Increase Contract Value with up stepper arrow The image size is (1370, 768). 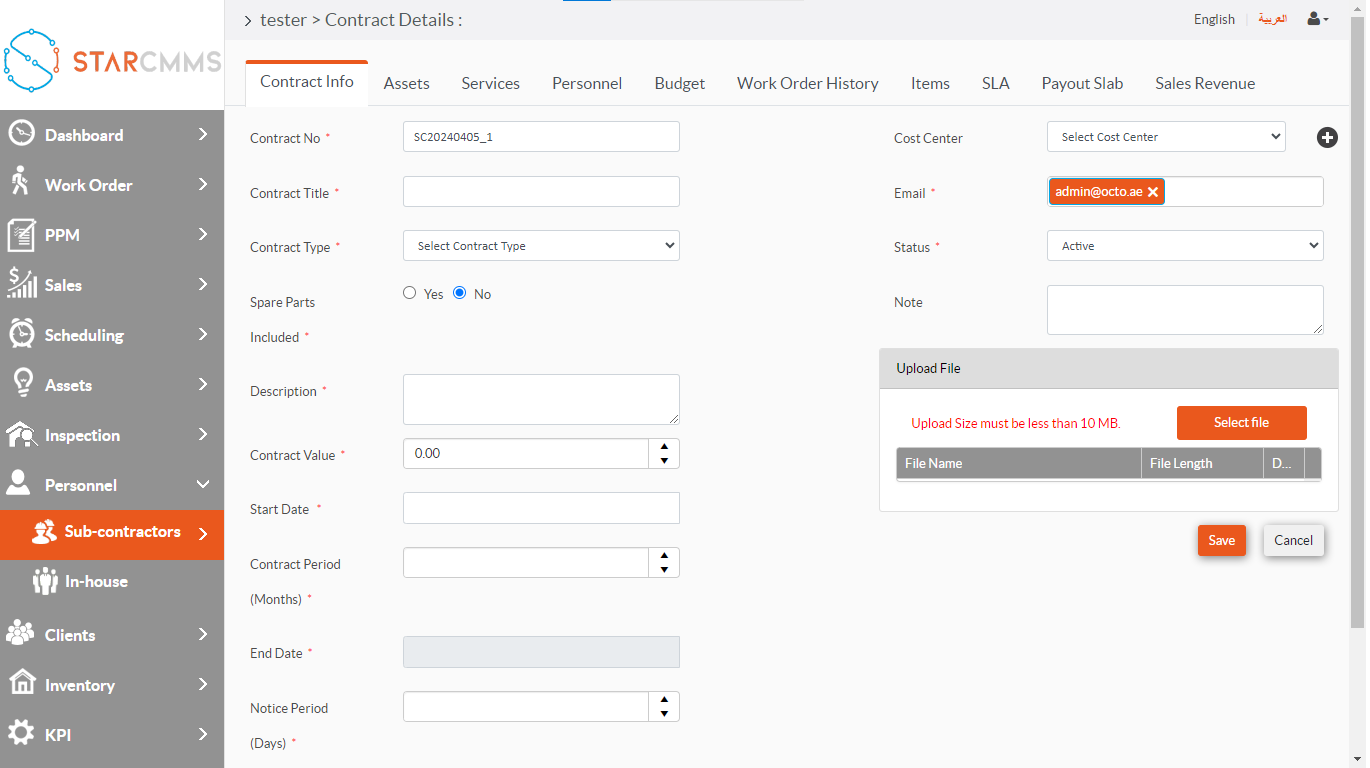click(664, 446)
